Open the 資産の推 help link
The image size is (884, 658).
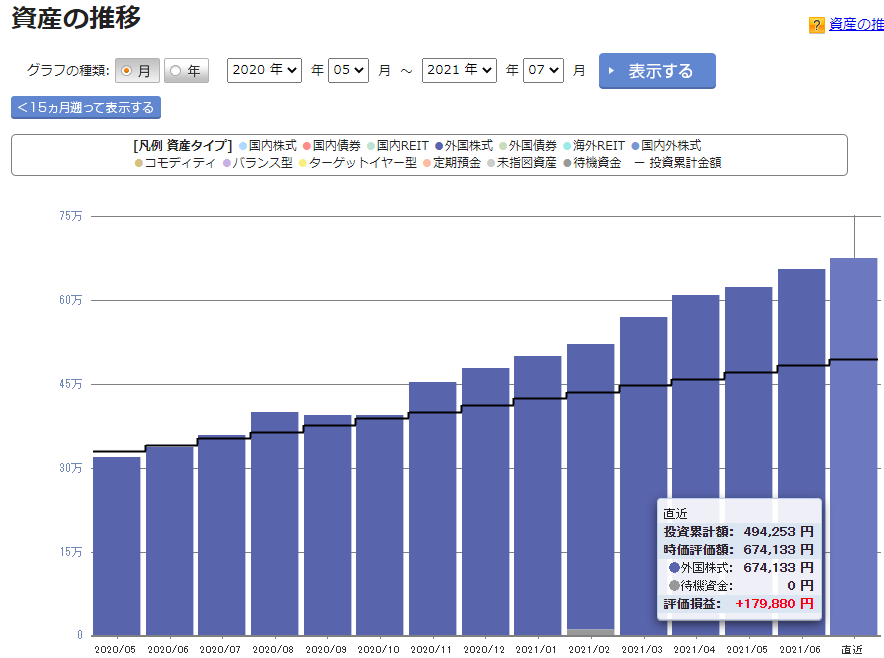[x=856, y=24]
